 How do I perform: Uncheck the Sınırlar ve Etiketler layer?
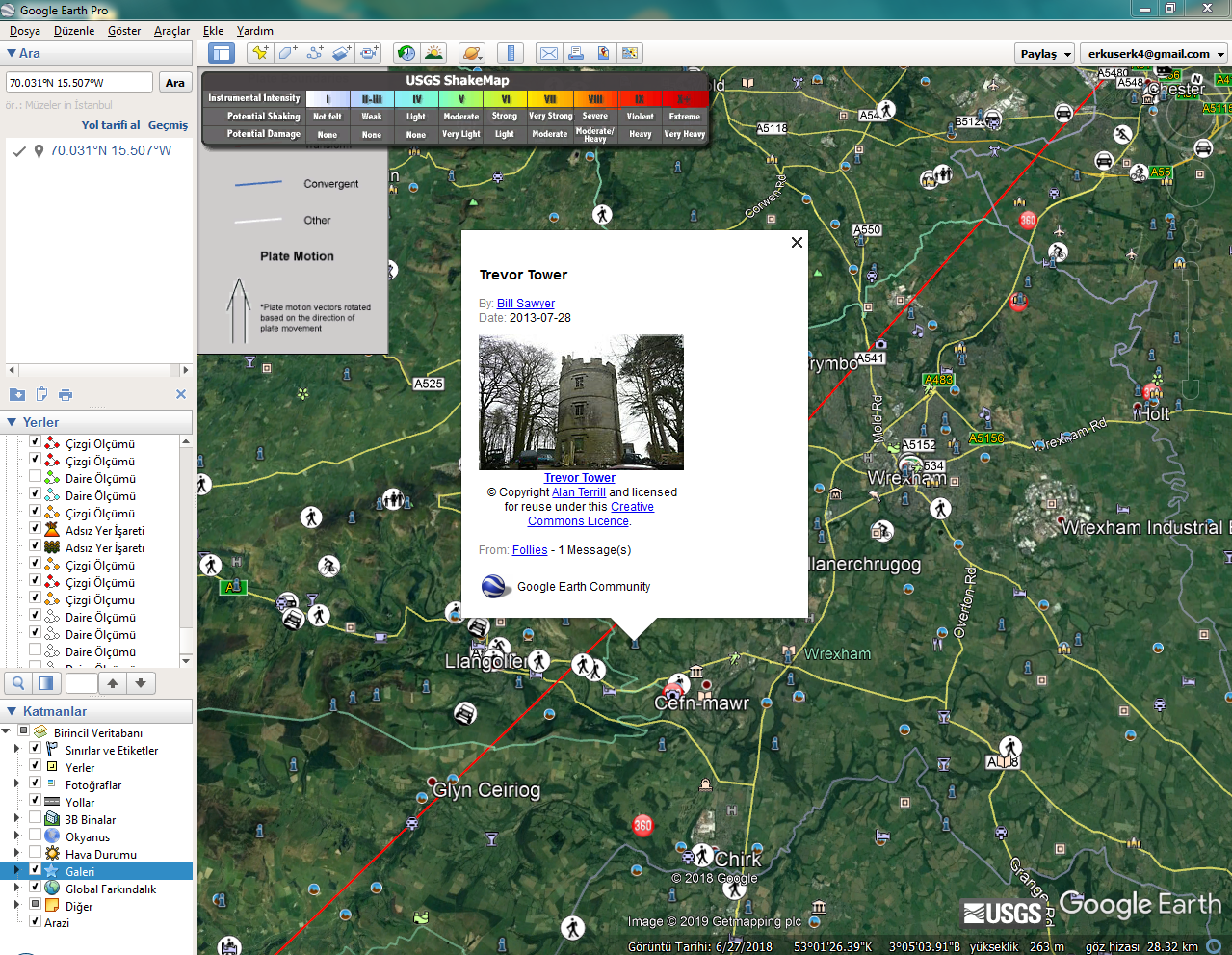point(35,749)
